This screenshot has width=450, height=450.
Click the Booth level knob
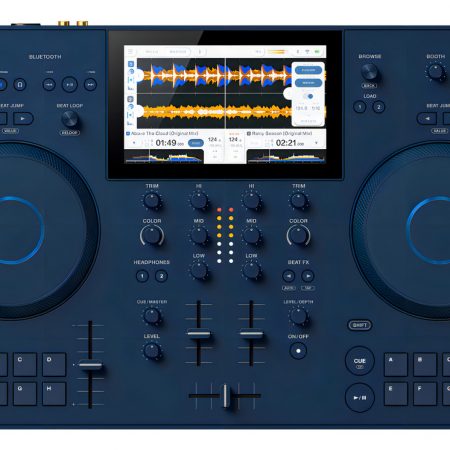pos(436,71)
